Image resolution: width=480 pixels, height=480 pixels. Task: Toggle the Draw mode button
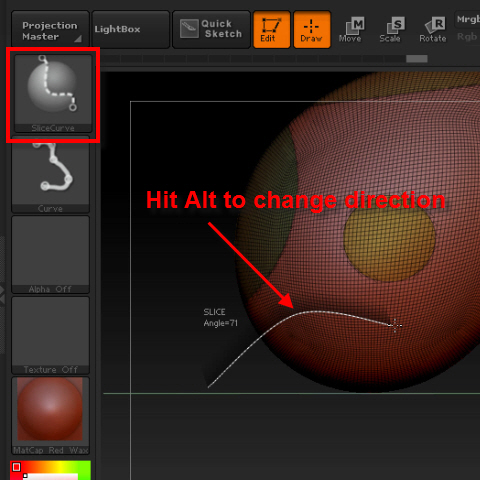click(x=312, y=29)
